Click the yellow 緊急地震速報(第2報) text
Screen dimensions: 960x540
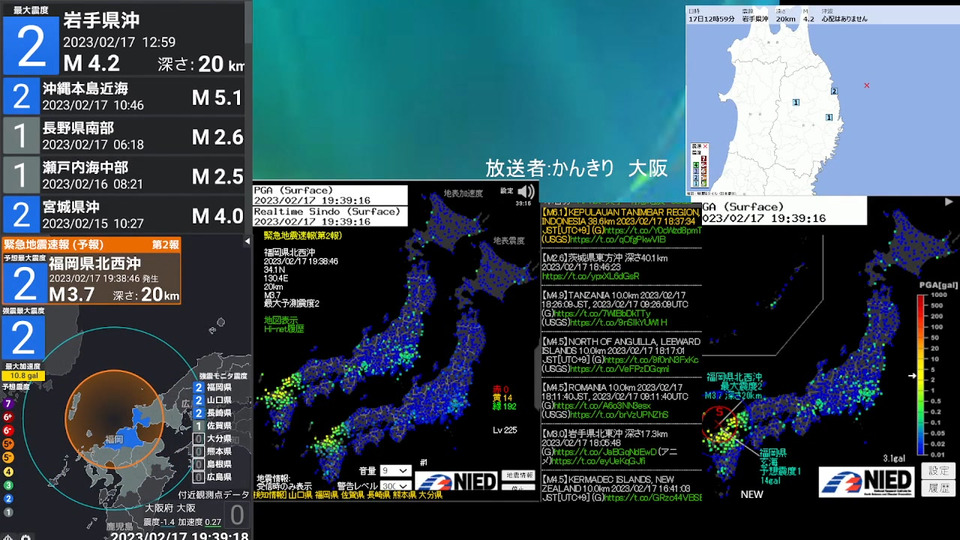pos(302,236)
